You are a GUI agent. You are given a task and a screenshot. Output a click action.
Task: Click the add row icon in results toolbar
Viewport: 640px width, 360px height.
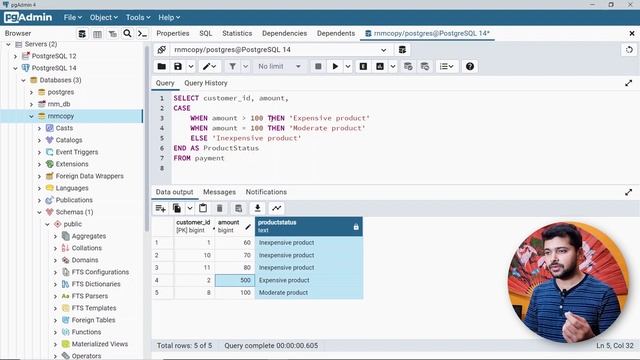(160, 208)
